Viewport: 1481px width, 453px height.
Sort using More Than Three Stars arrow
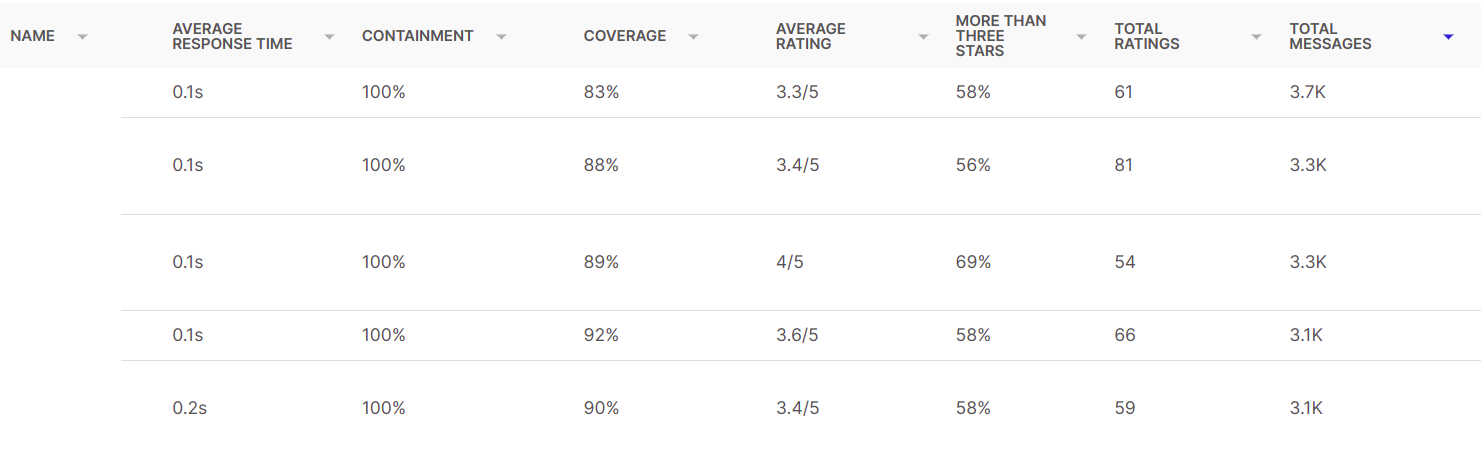tap(1081, 37)
